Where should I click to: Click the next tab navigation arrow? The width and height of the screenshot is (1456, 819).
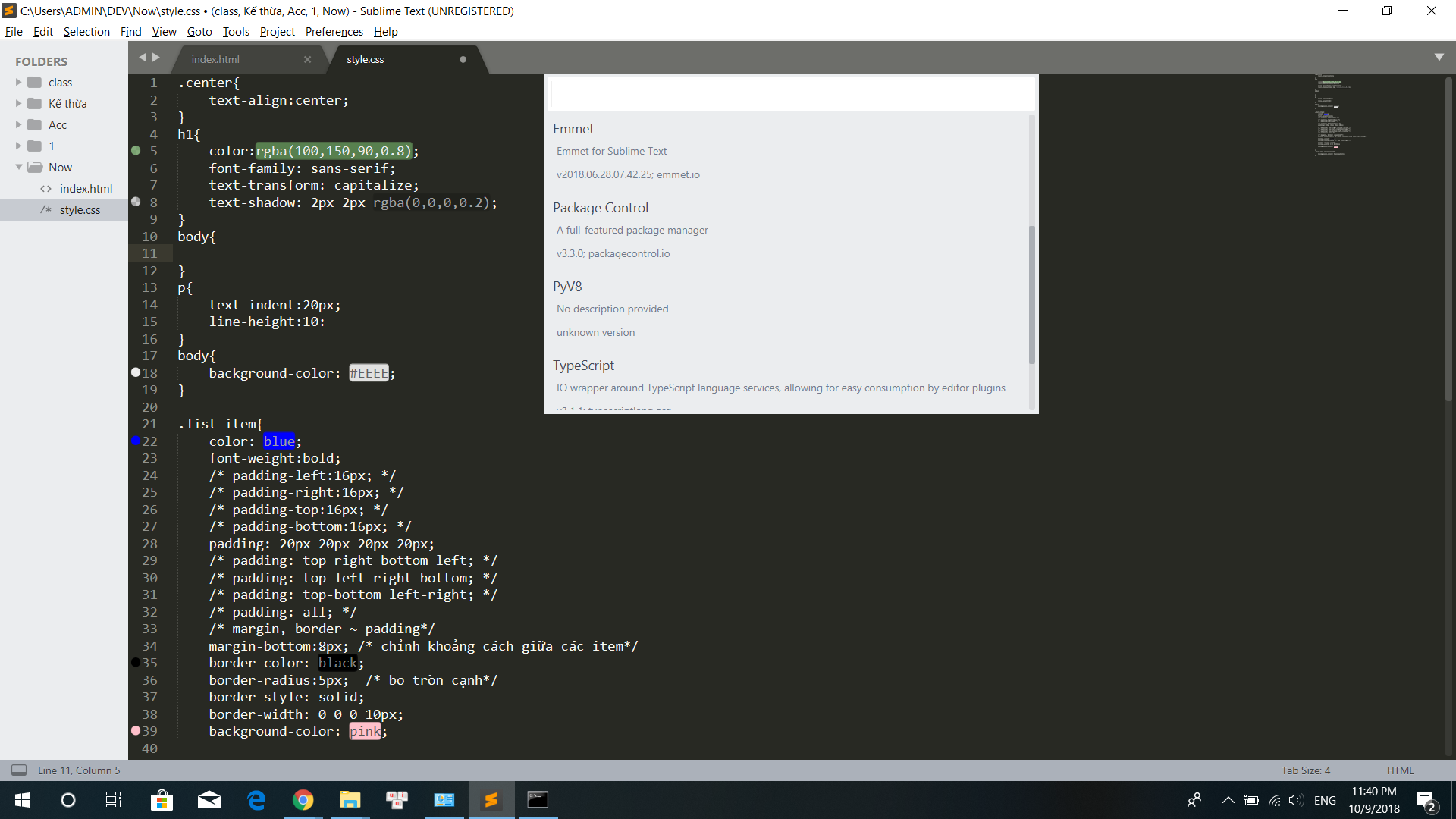click(x=156, y=57)
